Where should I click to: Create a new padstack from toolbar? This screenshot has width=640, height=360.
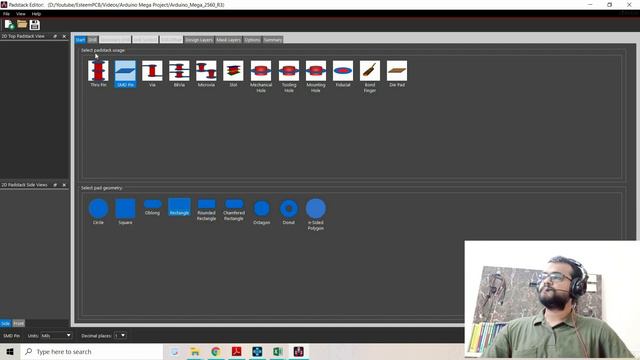(x=9, y=24)
